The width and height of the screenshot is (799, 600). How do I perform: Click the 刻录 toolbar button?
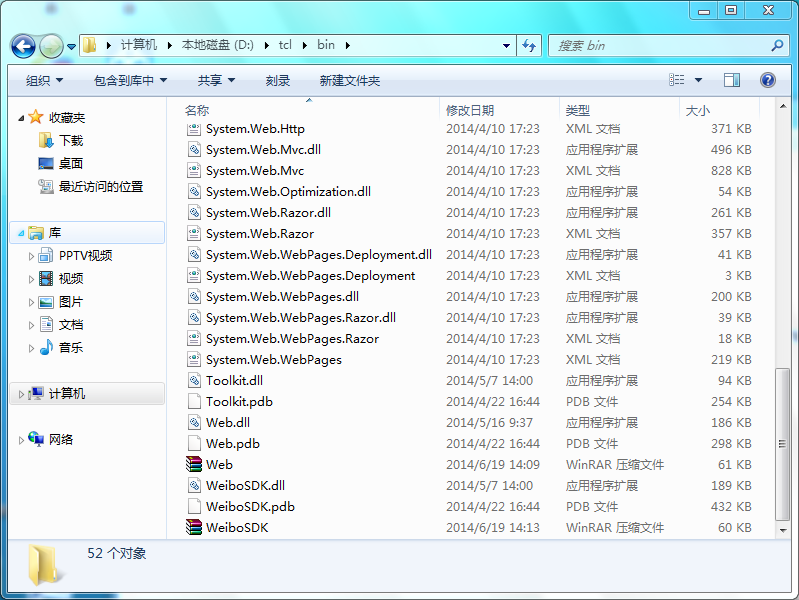tap(278, 81)
